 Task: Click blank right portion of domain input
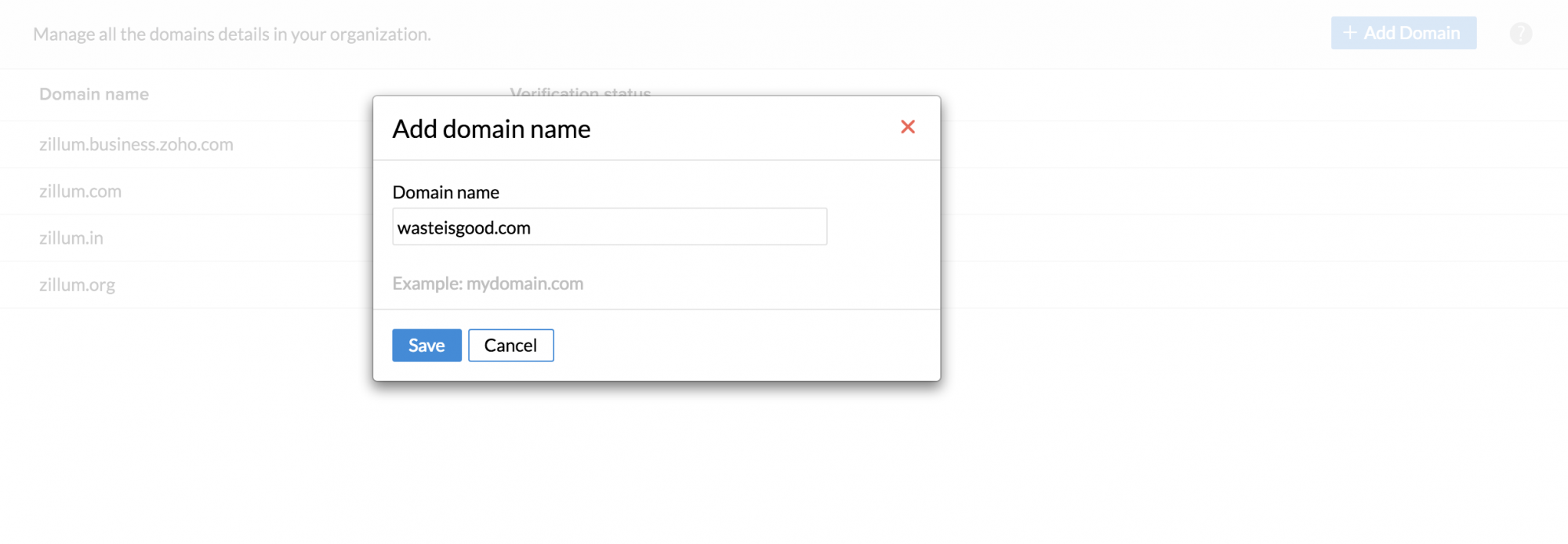tap(706, 227)
